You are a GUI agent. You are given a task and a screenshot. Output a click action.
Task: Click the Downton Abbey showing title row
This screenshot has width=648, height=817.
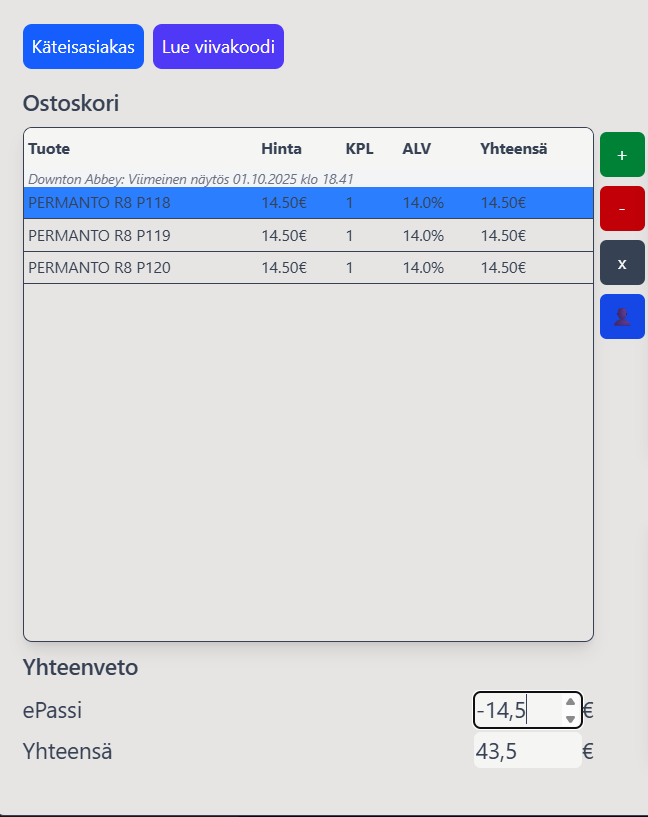[190, 179]
